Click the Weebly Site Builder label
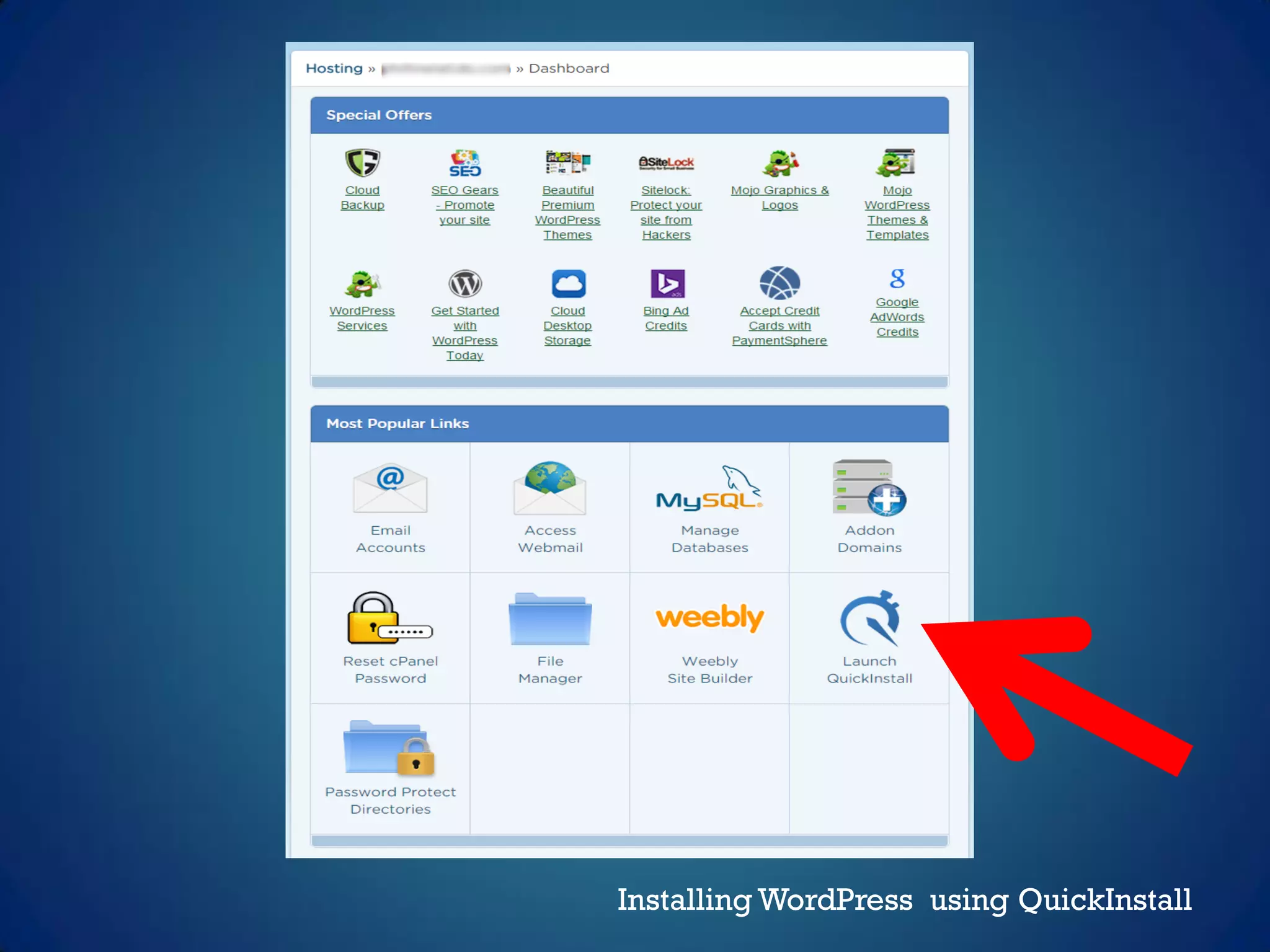 coord(709,669)
